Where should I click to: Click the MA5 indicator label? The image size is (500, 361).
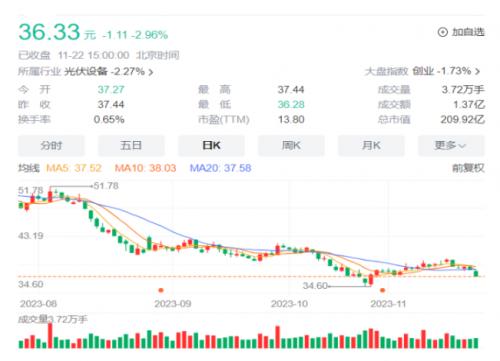73,168
